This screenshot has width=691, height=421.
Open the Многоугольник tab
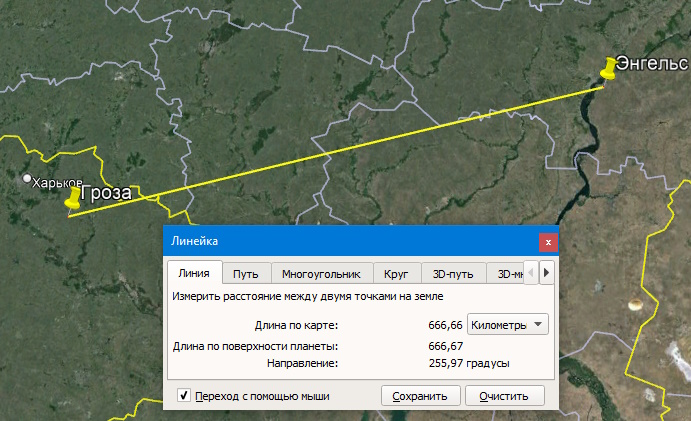coord(321,274)
